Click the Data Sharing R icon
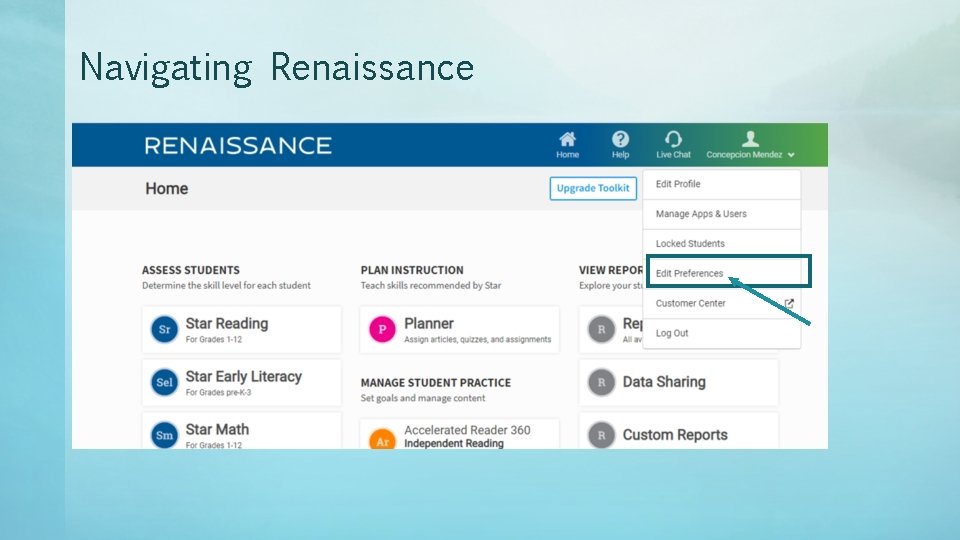The image size is (960, 540). (601, 382)
